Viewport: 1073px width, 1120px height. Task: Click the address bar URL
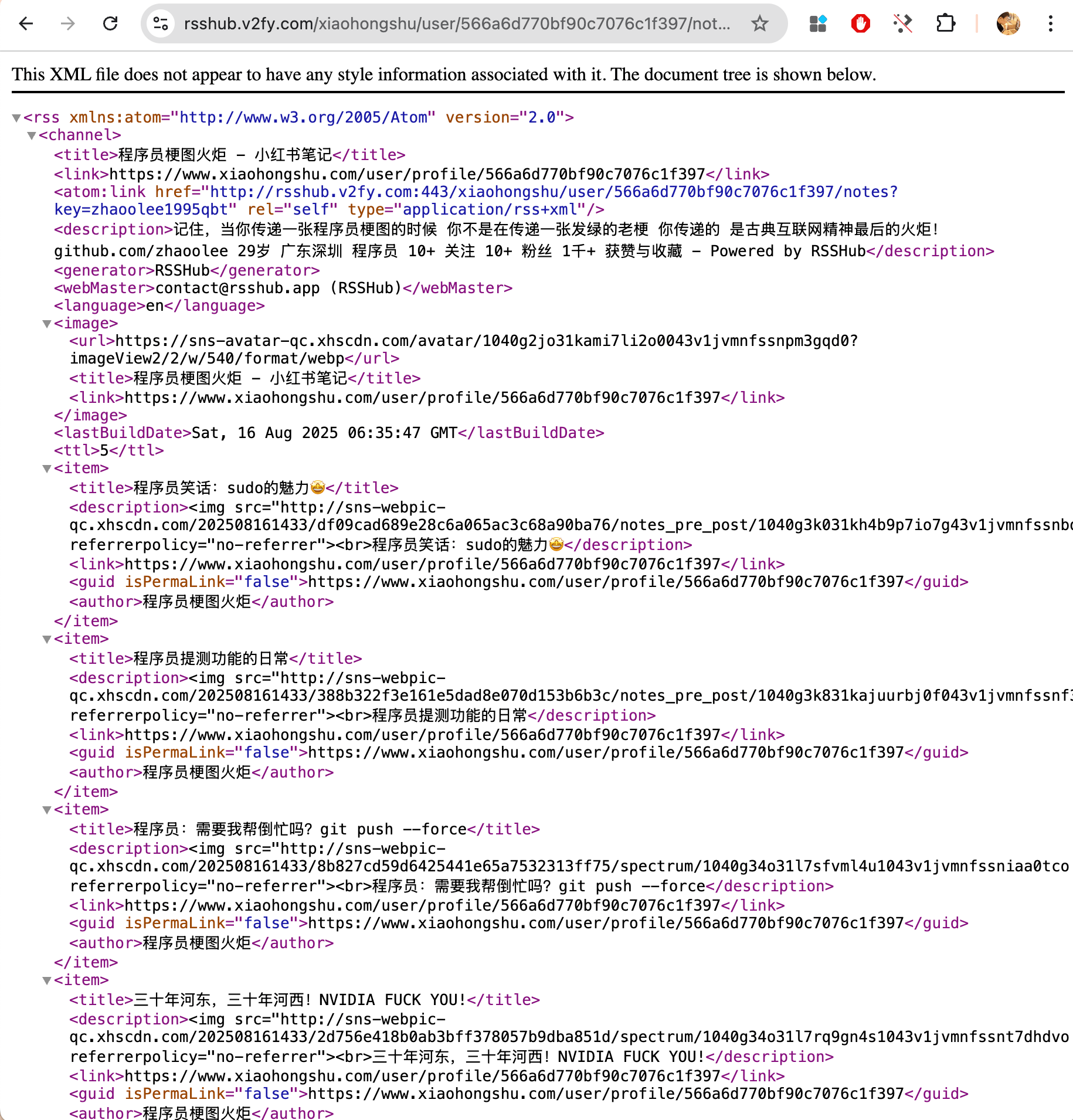[x=457, y=23]
